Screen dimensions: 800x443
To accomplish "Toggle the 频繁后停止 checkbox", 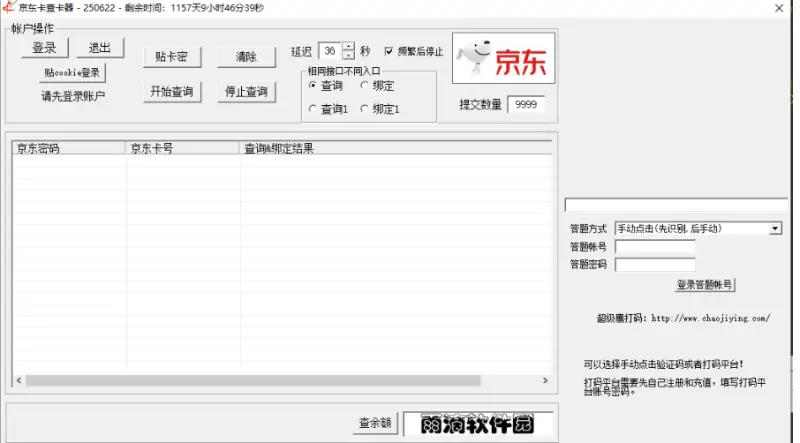I will coord(389,51).
